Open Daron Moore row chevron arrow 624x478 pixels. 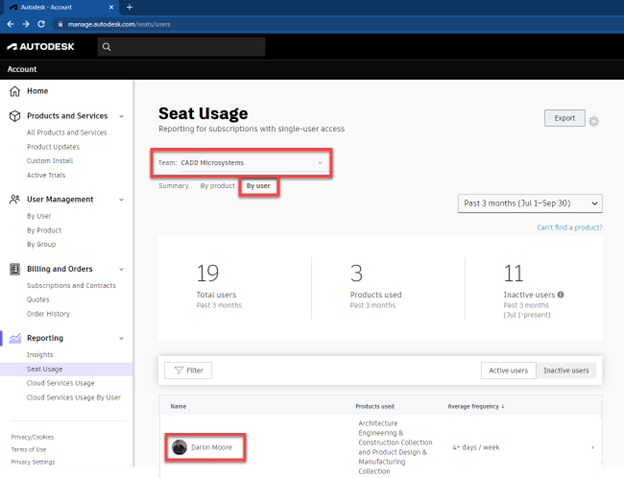(x=593, y=447)
